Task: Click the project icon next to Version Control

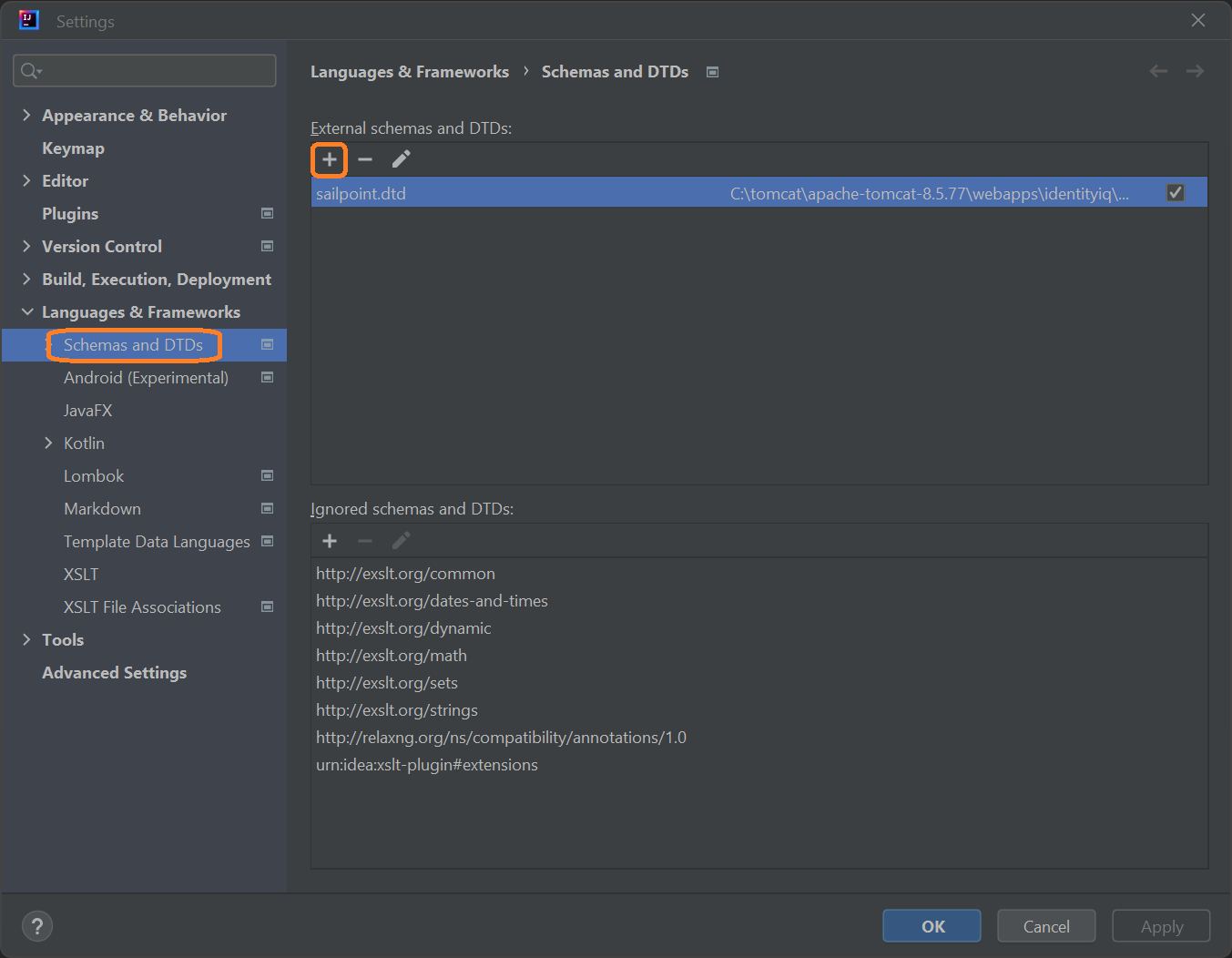Action: click(x=268, y=246)
